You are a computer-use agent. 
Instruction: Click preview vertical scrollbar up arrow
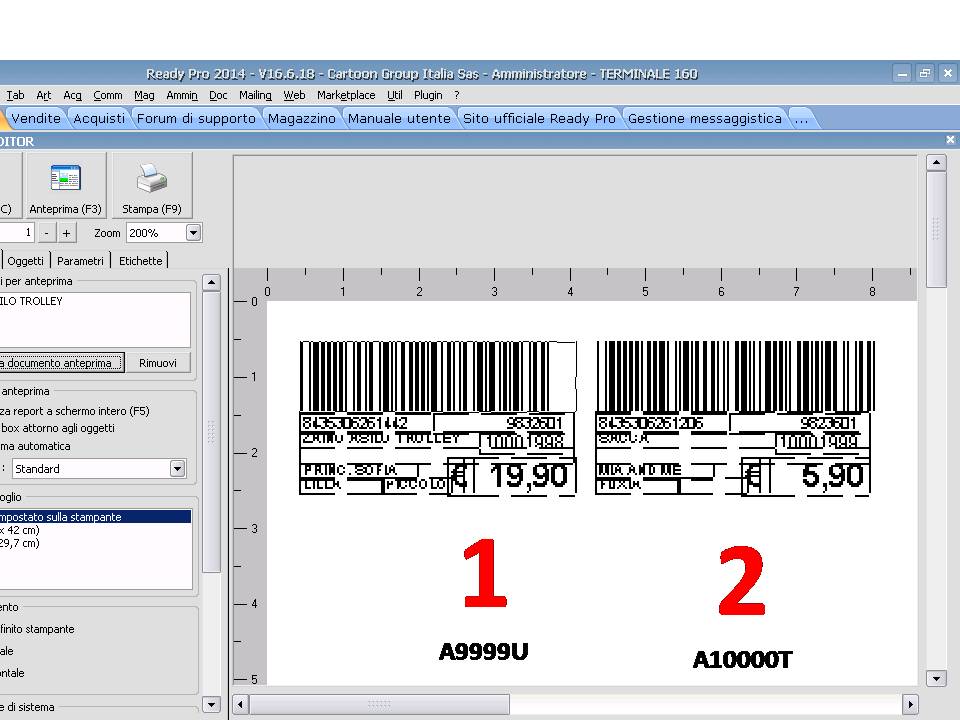point(936,162)
